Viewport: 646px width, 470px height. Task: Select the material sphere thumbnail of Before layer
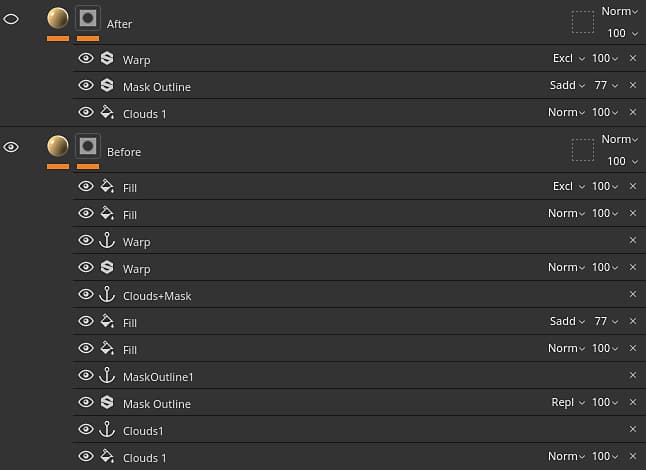point(58,146)
